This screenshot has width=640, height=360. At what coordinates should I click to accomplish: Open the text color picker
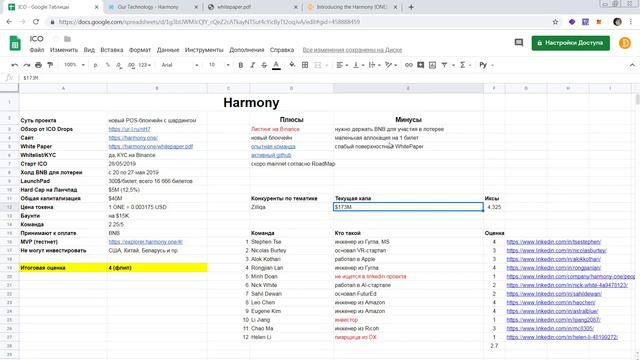click(276, 65)
